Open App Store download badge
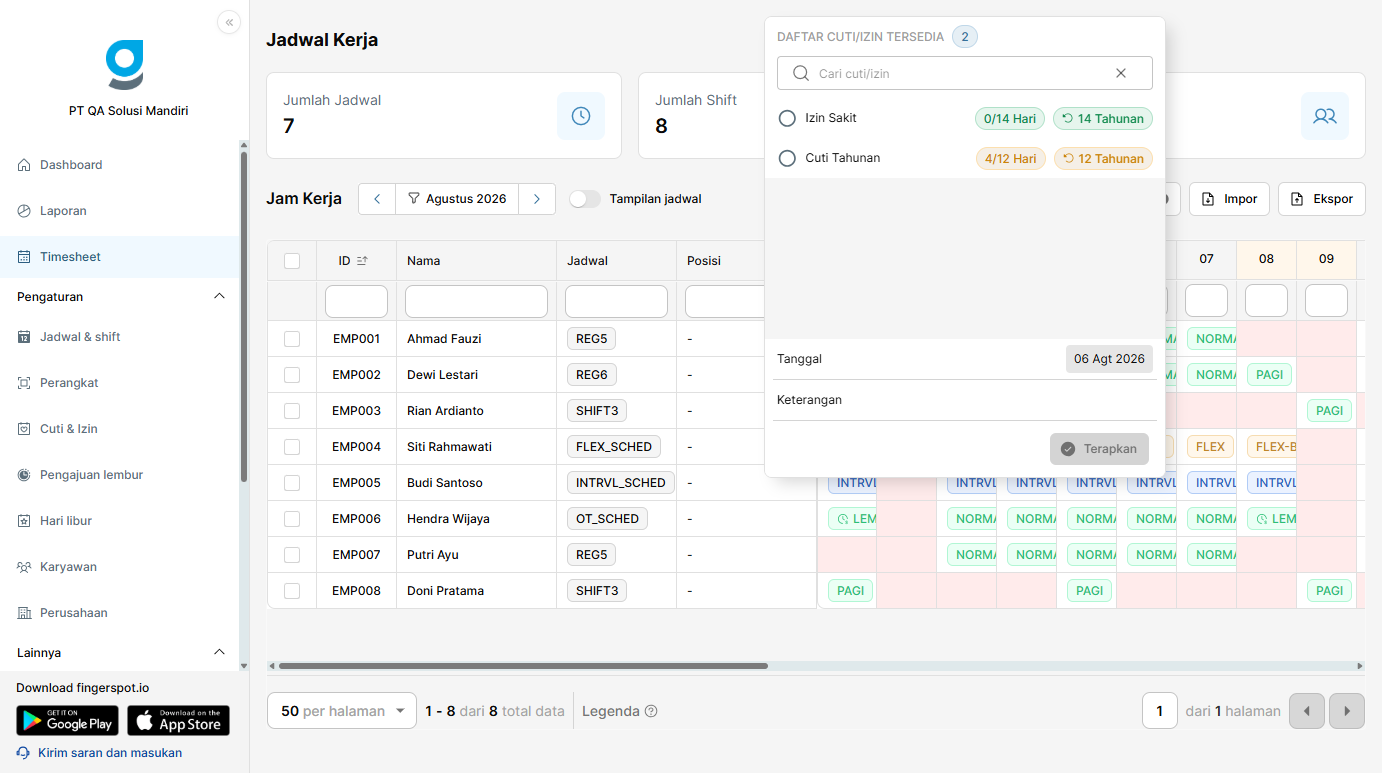 178,721
